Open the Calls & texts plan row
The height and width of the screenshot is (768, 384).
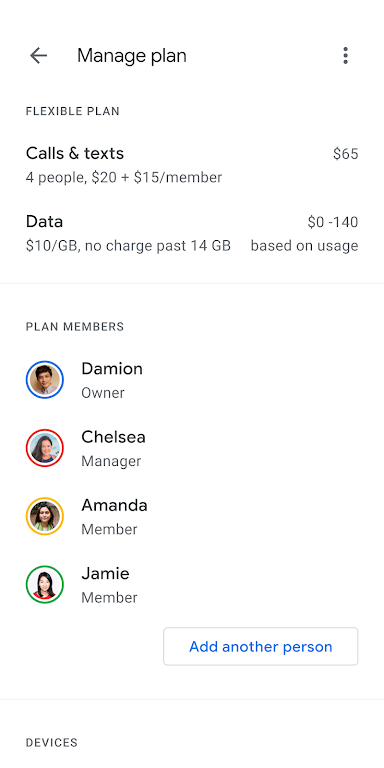click(x=192, y=165)
